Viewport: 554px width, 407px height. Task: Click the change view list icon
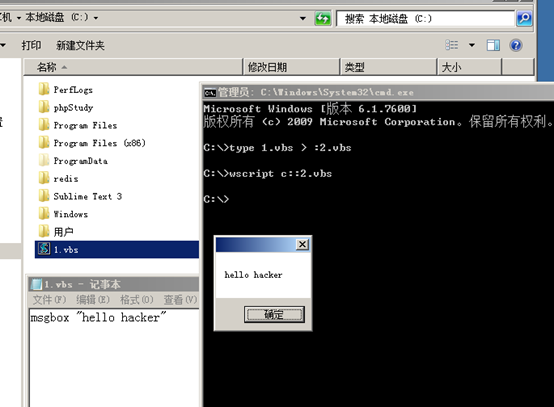(452, 45)
